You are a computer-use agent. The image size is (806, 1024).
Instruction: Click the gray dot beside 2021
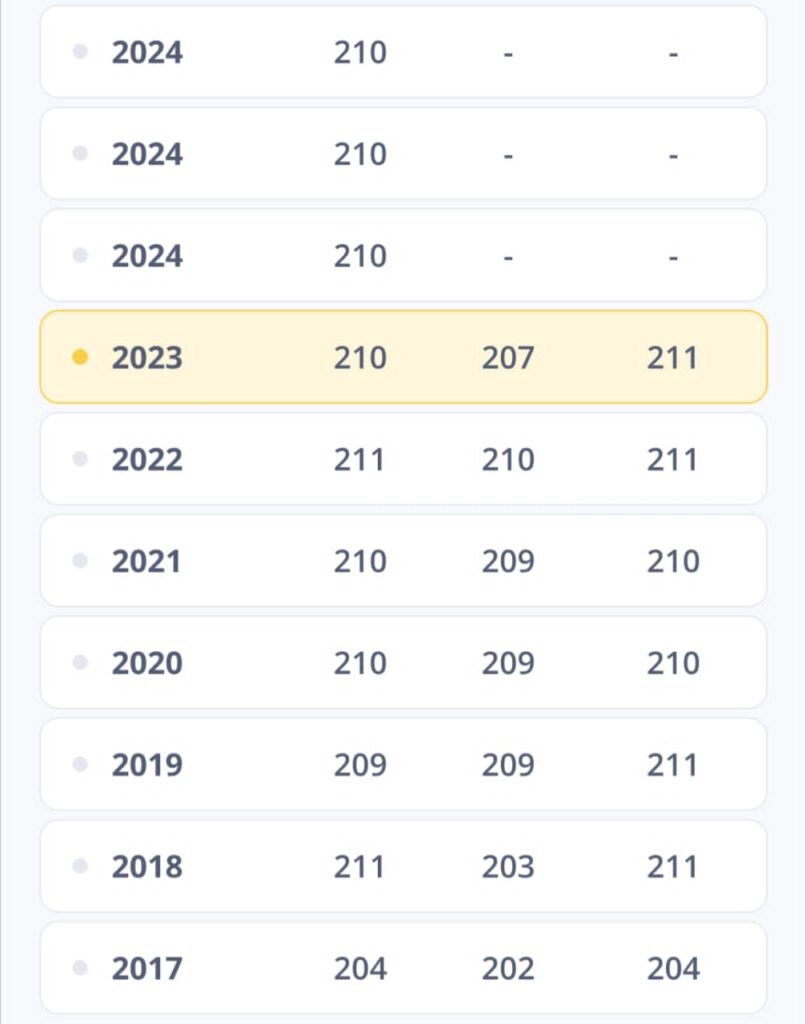[80, 560]
